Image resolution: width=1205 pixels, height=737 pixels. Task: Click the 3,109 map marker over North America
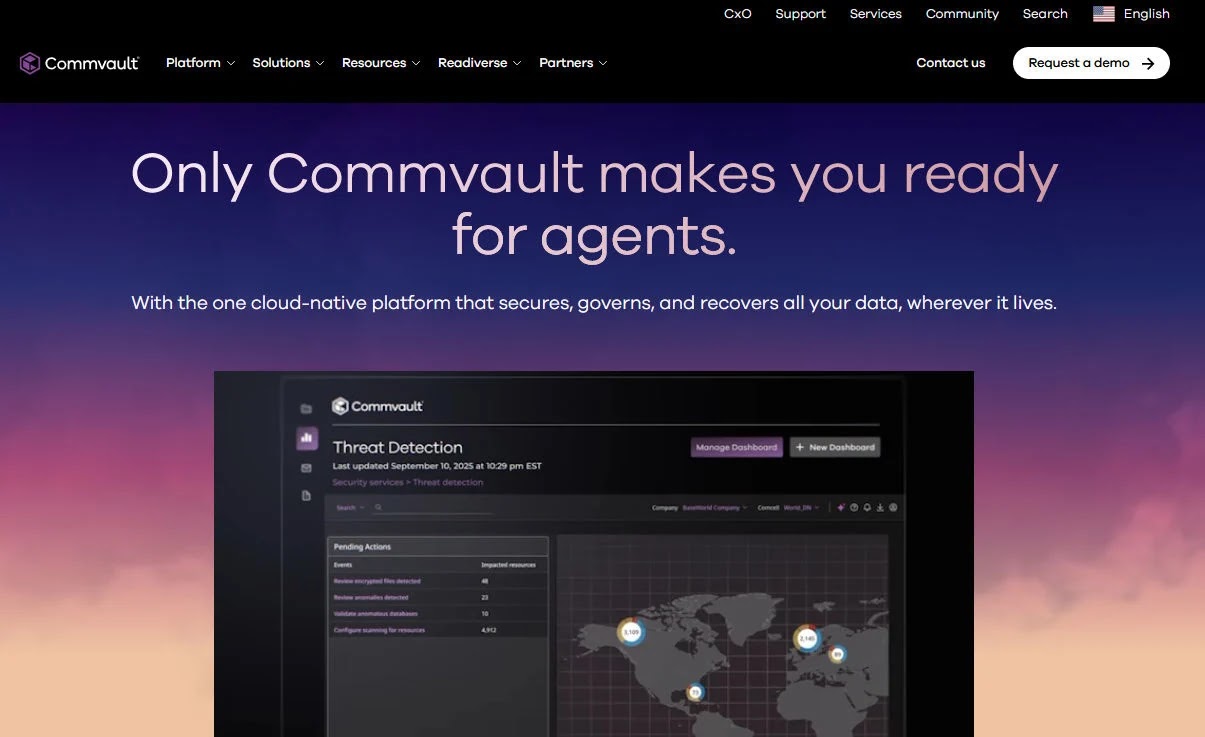pyautogui.click(x=630, y=632)
